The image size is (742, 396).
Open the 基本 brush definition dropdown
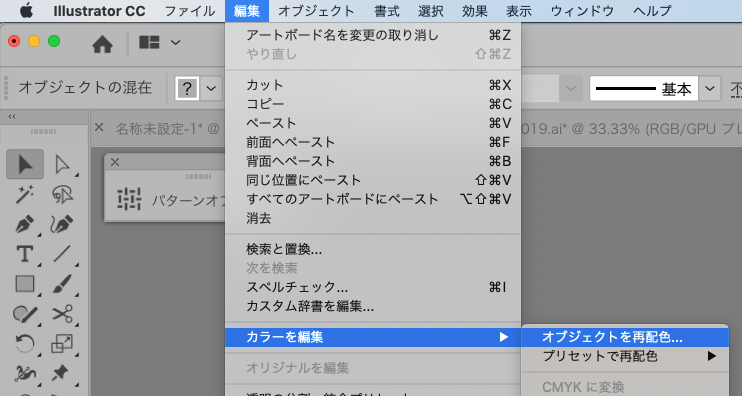[710, 88]
